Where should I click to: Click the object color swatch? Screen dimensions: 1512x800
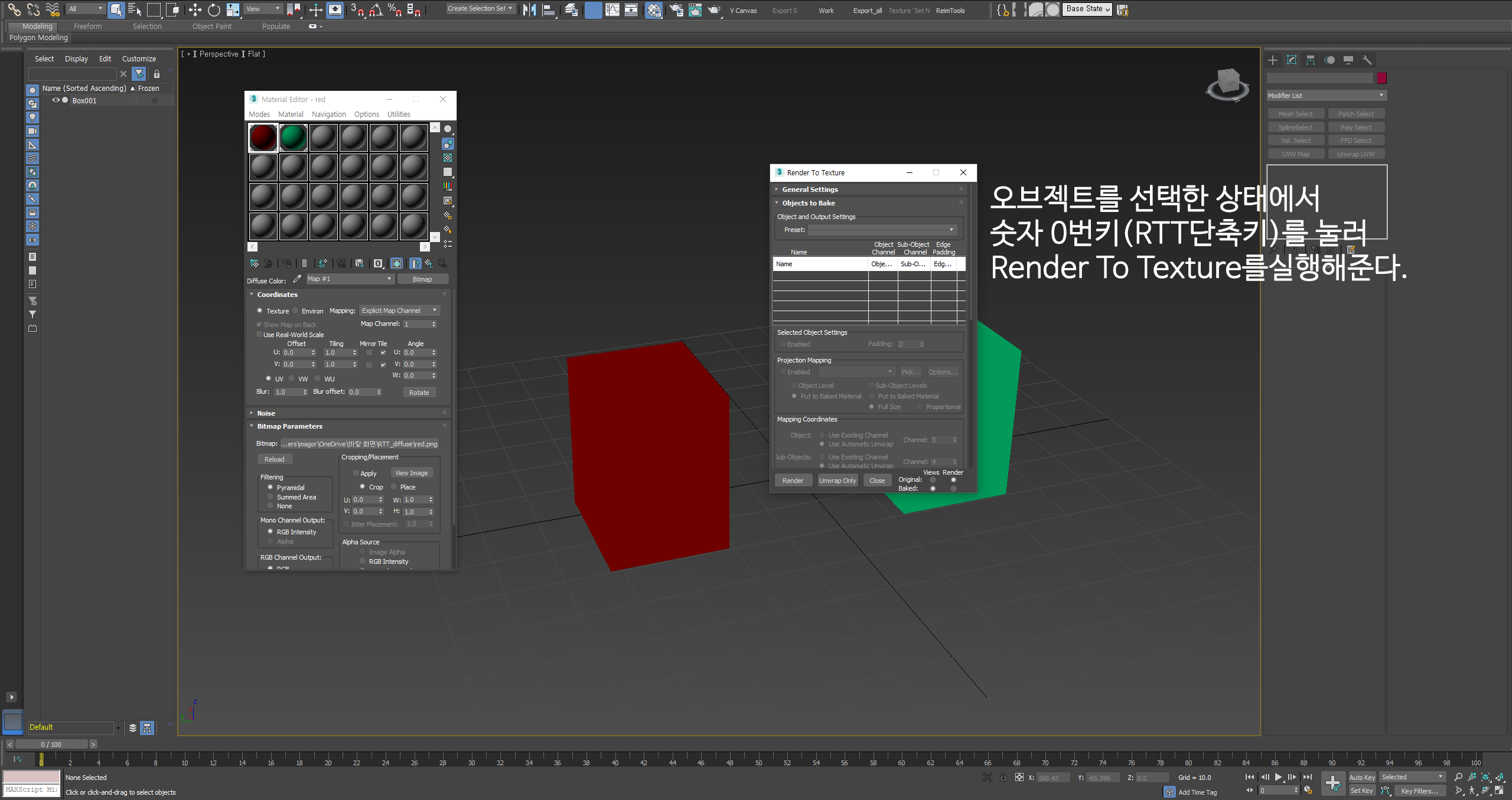click(x=1381, y=78)
